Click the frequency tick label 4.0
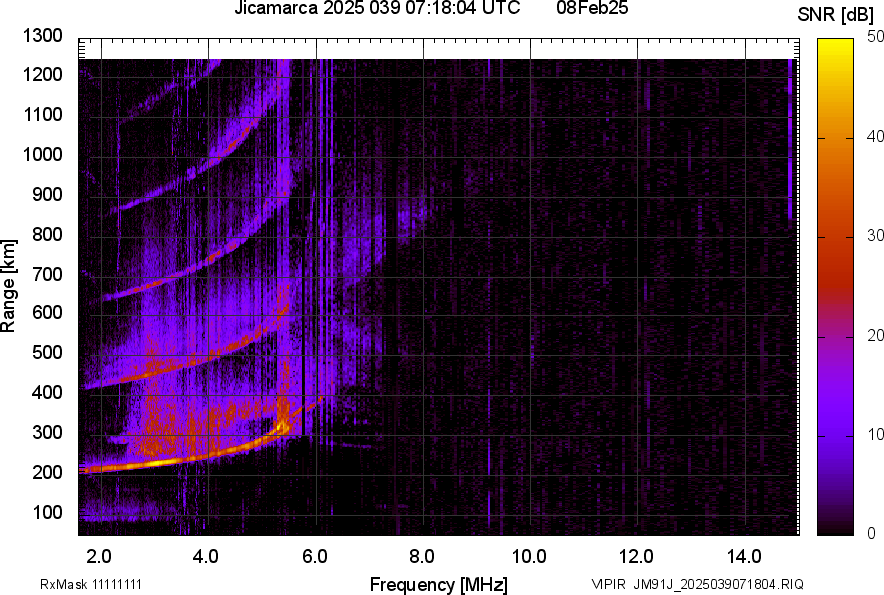884x595 pixels. [205, 557]
